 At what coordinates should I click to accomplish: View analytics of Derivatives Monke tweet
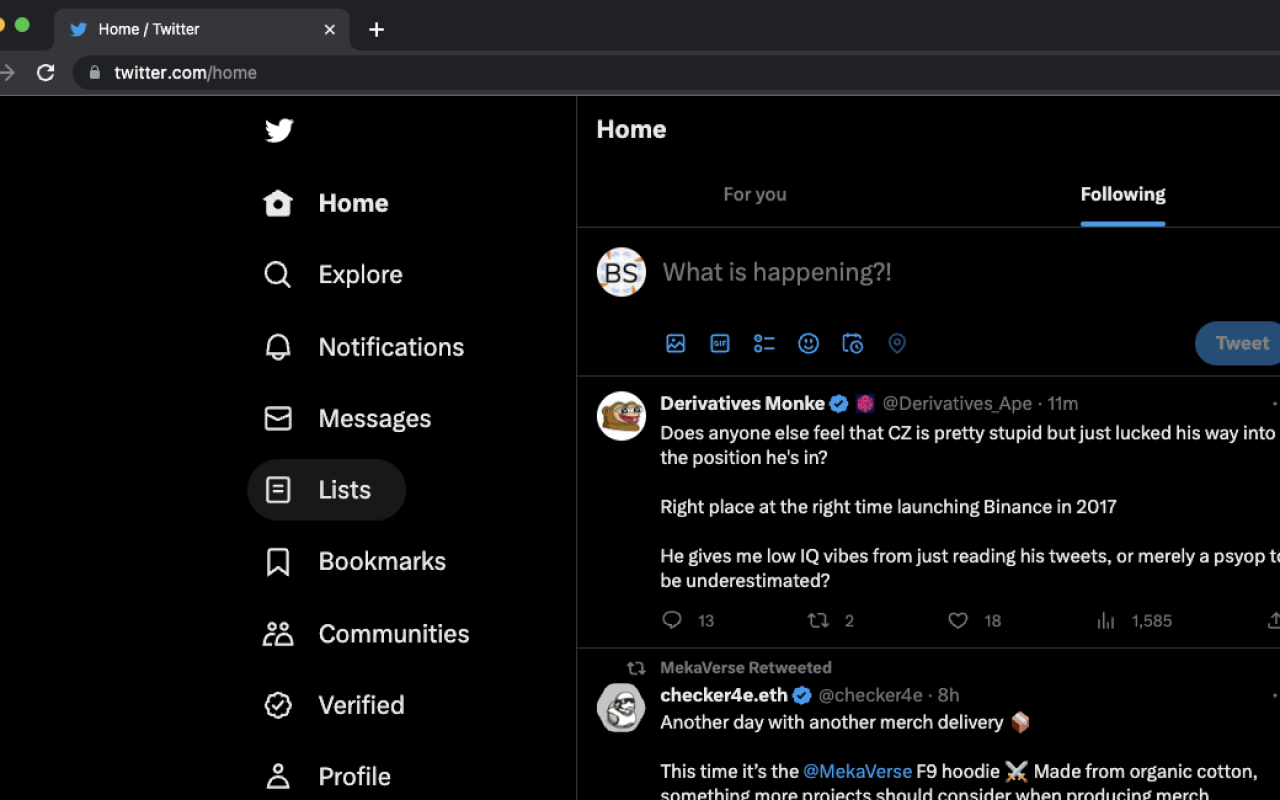1106,621
